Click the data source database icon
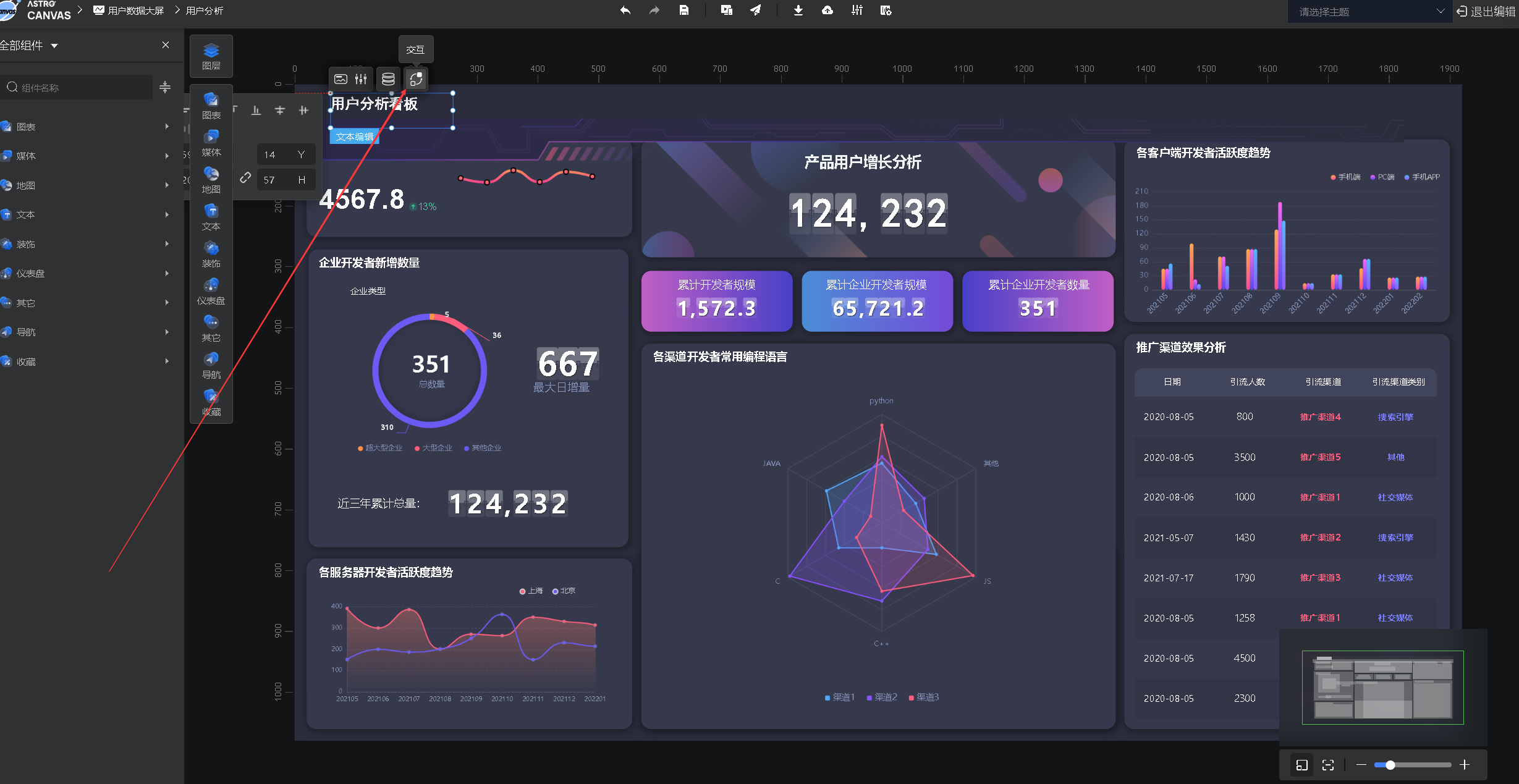Image resolution: width=1519 pixels, height=784 pixels. tap(388, 79)
